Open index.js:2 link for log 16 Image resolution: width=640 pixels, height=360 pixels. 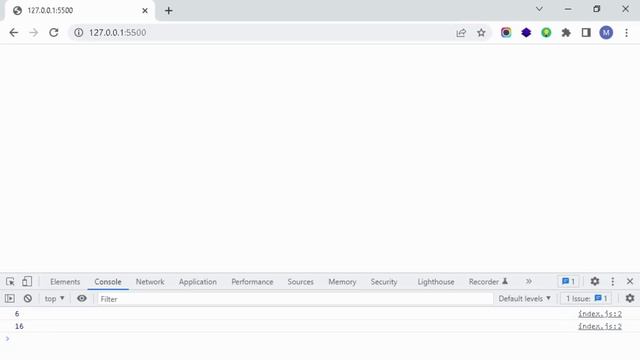tap(600, 327)
